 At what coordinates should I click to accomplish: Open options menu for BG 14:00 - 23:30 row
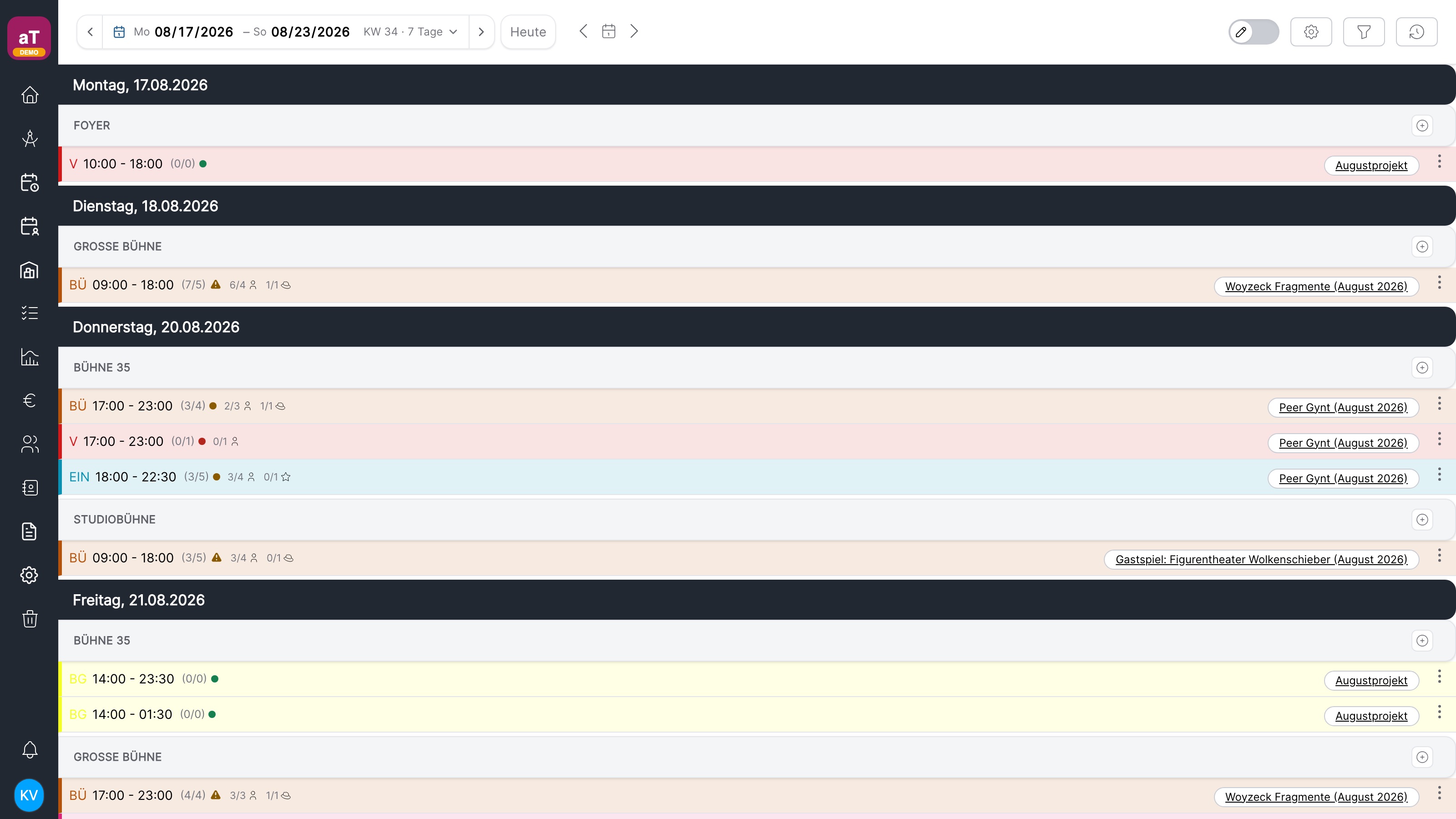click(1439, 677)
